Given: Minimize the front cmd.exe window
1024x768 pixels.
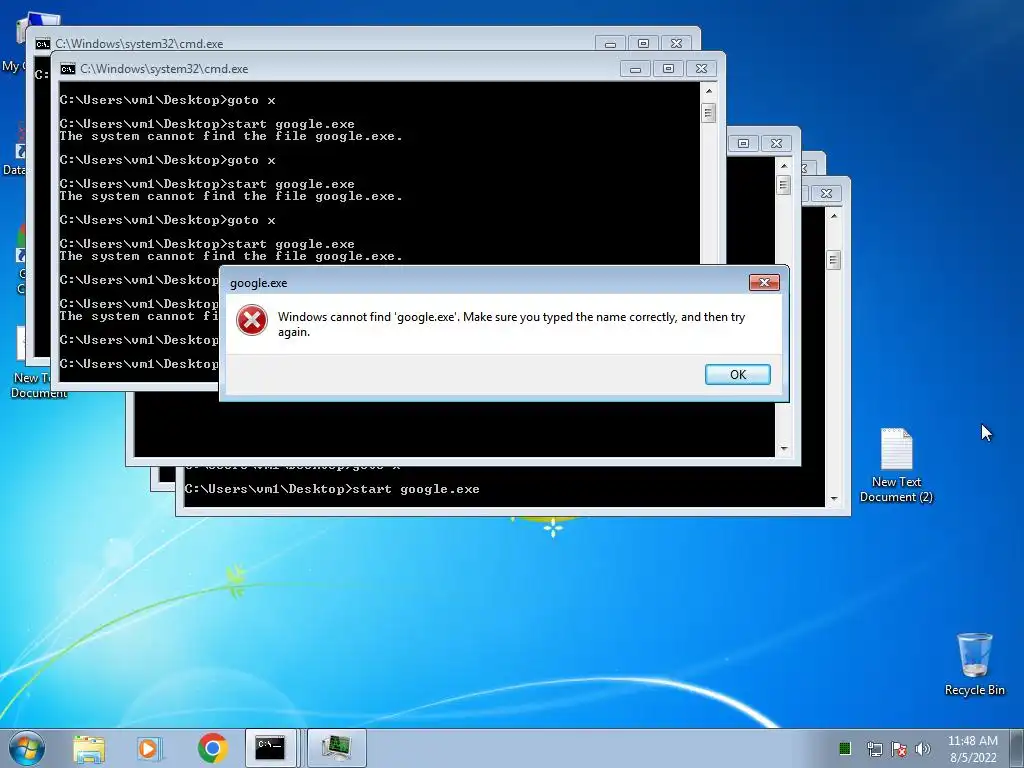Looking at the screenshot, I should coord(635,69).
